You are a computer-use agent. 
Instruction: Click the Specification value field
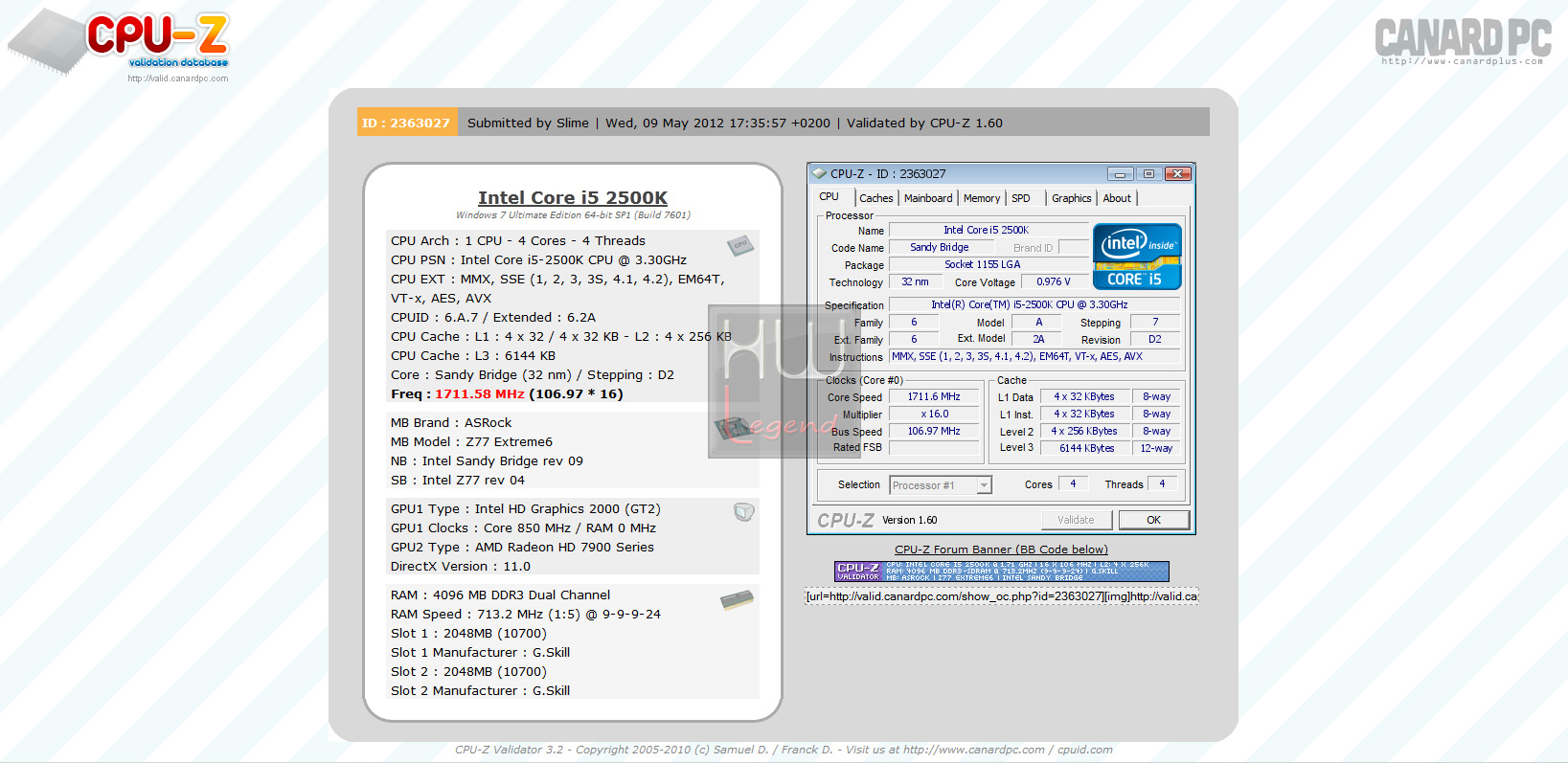1034,304
